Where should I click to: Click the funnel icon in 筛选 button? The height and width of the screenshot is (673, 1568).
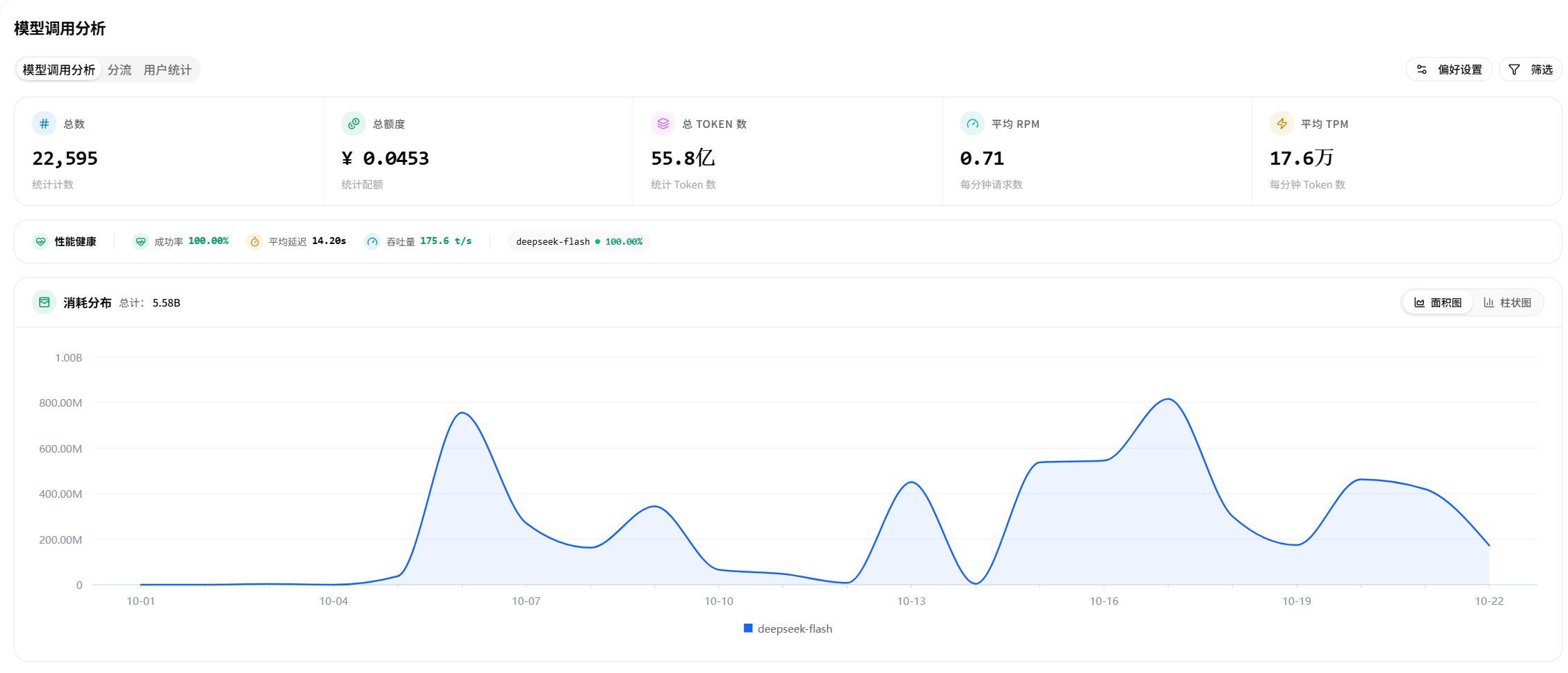[1514, 70]
